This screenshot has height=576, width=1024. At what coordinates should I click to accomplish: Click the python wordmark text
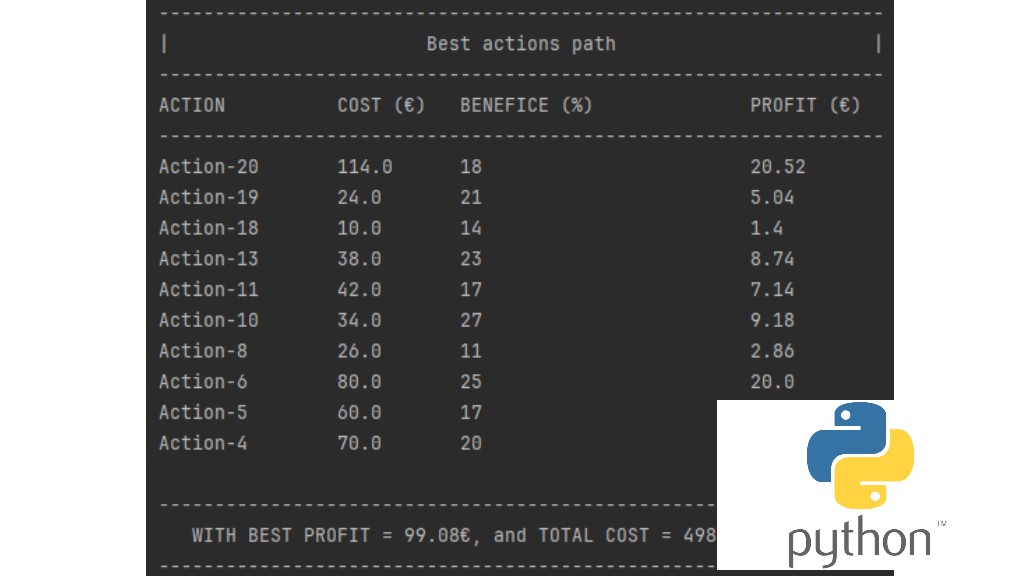pos(860,542)
